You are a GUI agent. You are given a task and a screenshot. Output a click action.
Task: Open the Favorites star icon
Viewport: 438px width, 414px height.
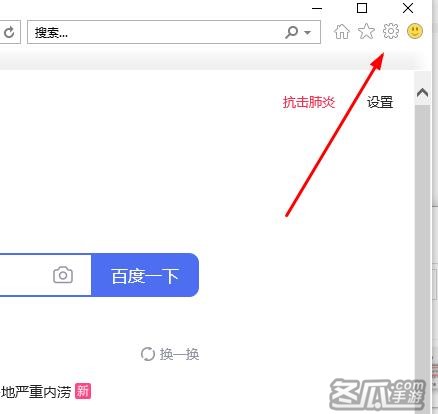pos(366,32)
